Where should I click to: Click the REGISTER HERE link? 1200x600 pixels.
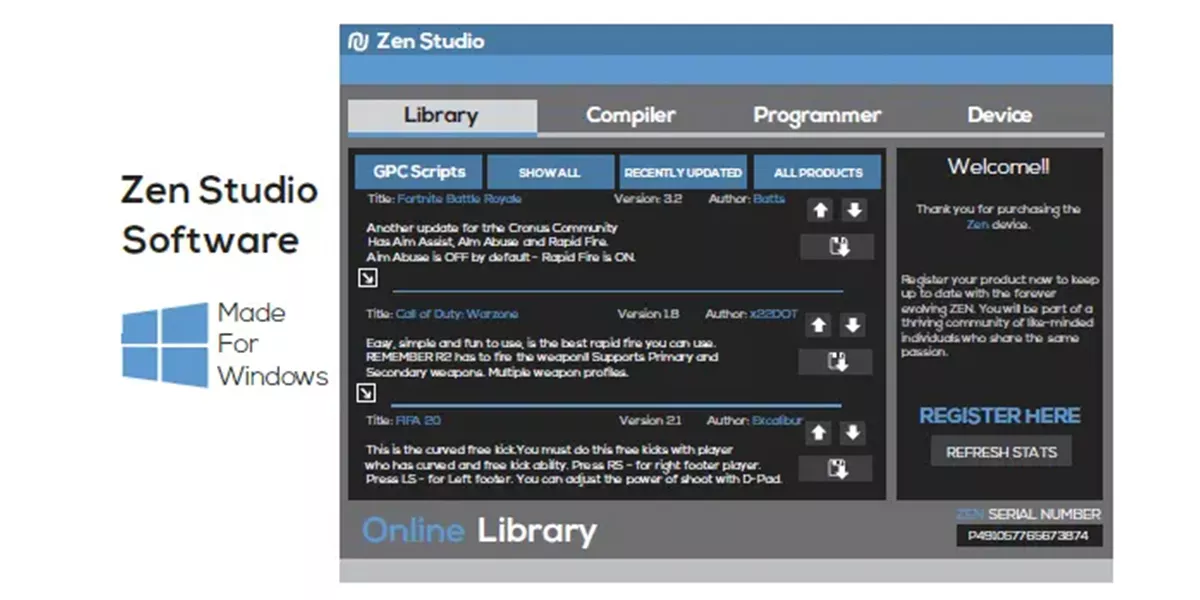click(999, 416)
